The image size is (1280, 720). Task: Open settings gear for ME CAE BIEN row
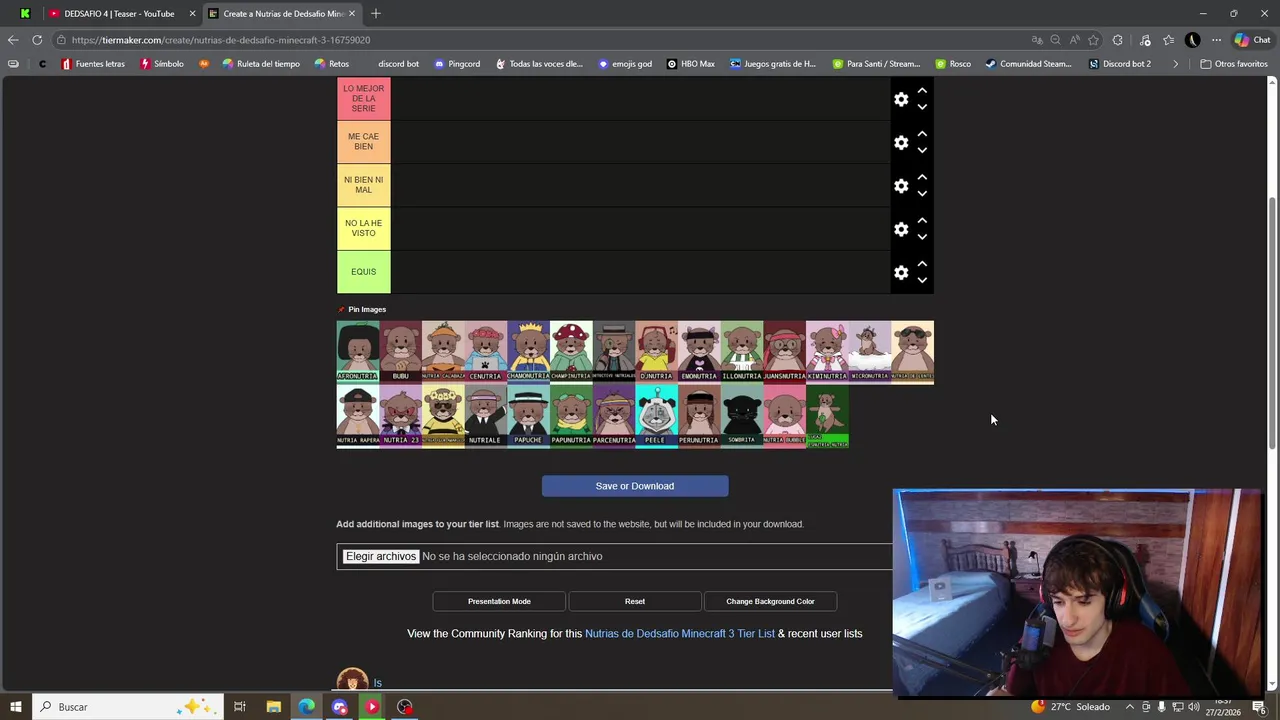click(x=901, y=143)
